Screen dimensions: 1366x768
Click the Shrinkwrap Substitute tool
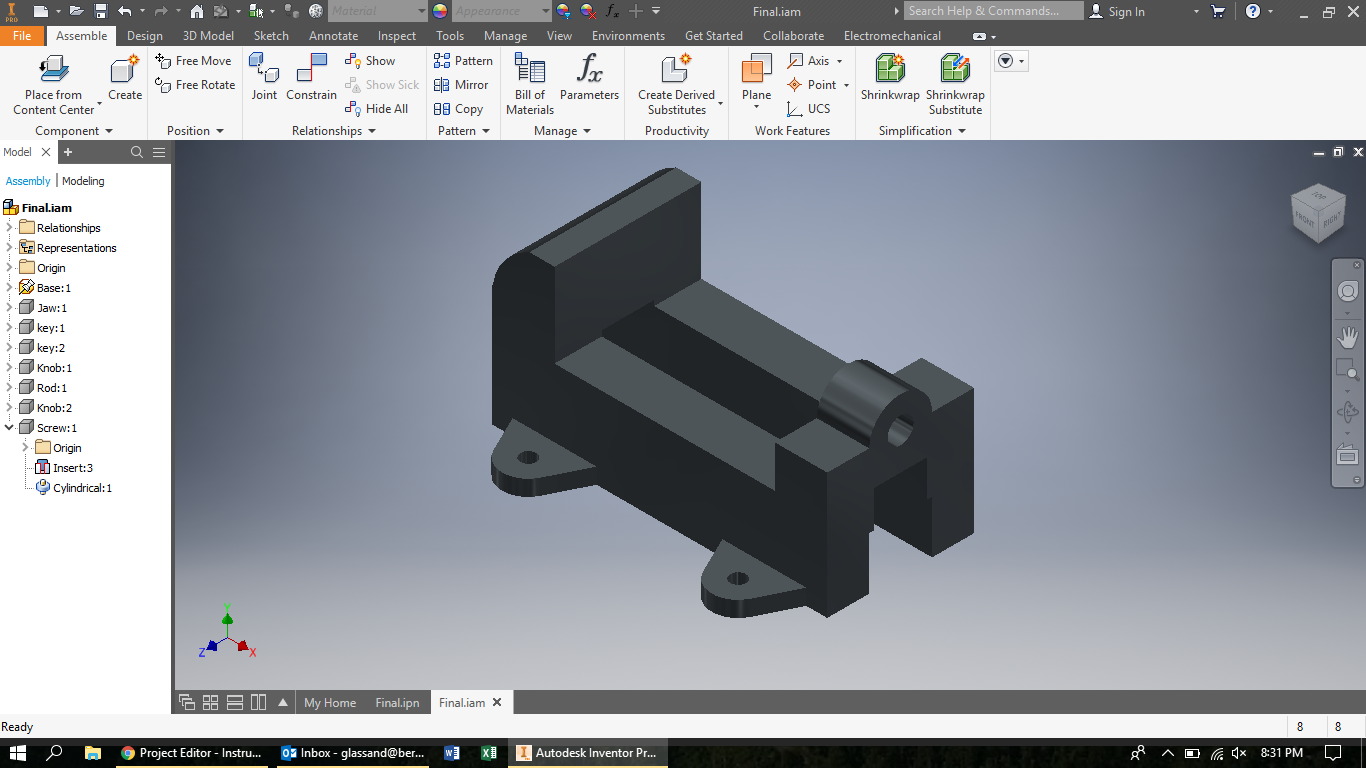(x=955, y=84)
